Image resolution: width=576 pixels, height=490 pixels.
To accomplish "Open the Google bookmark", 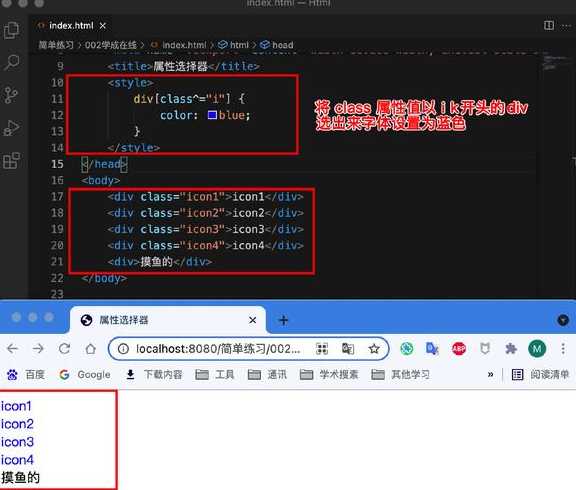I will 85,375.
